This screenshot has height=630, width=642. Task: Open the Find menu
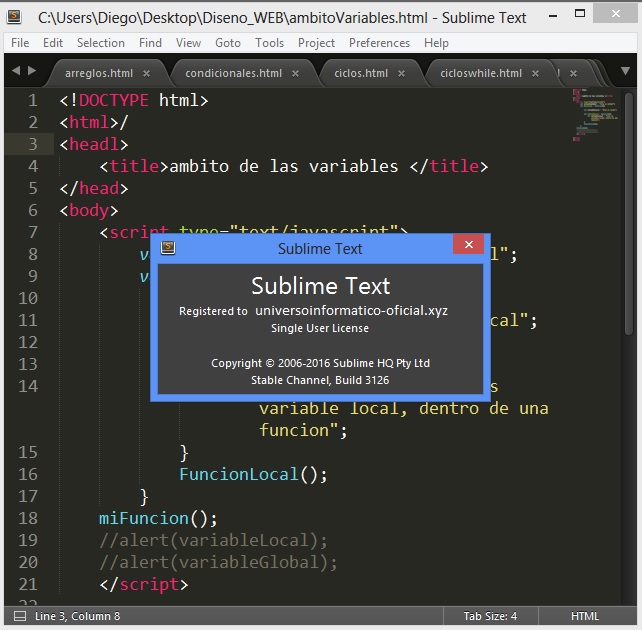(x=150, y=43)
